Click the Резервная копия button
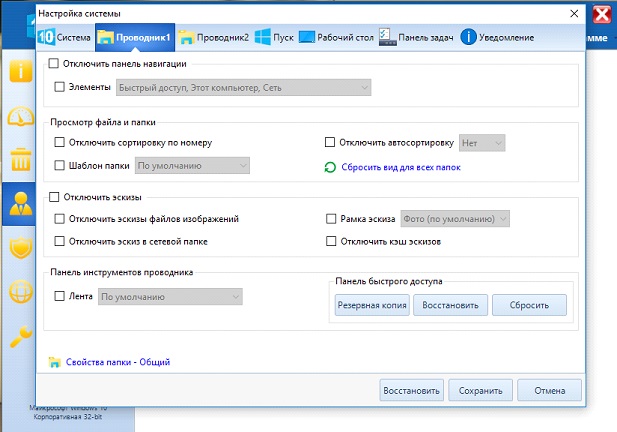617x432 pixels. coord(372,305)
